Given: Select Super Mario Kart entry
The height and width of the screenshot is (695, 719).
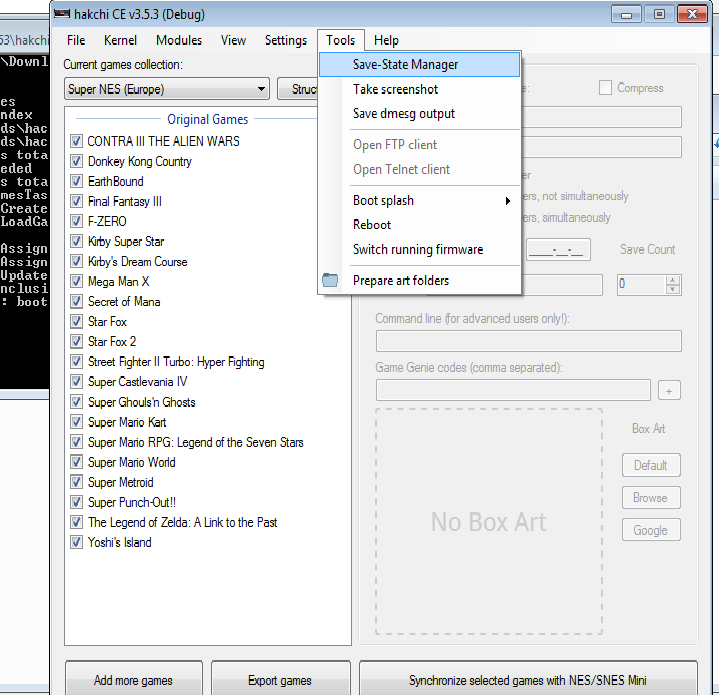Looking at the screenshot, I should [127, 422].
